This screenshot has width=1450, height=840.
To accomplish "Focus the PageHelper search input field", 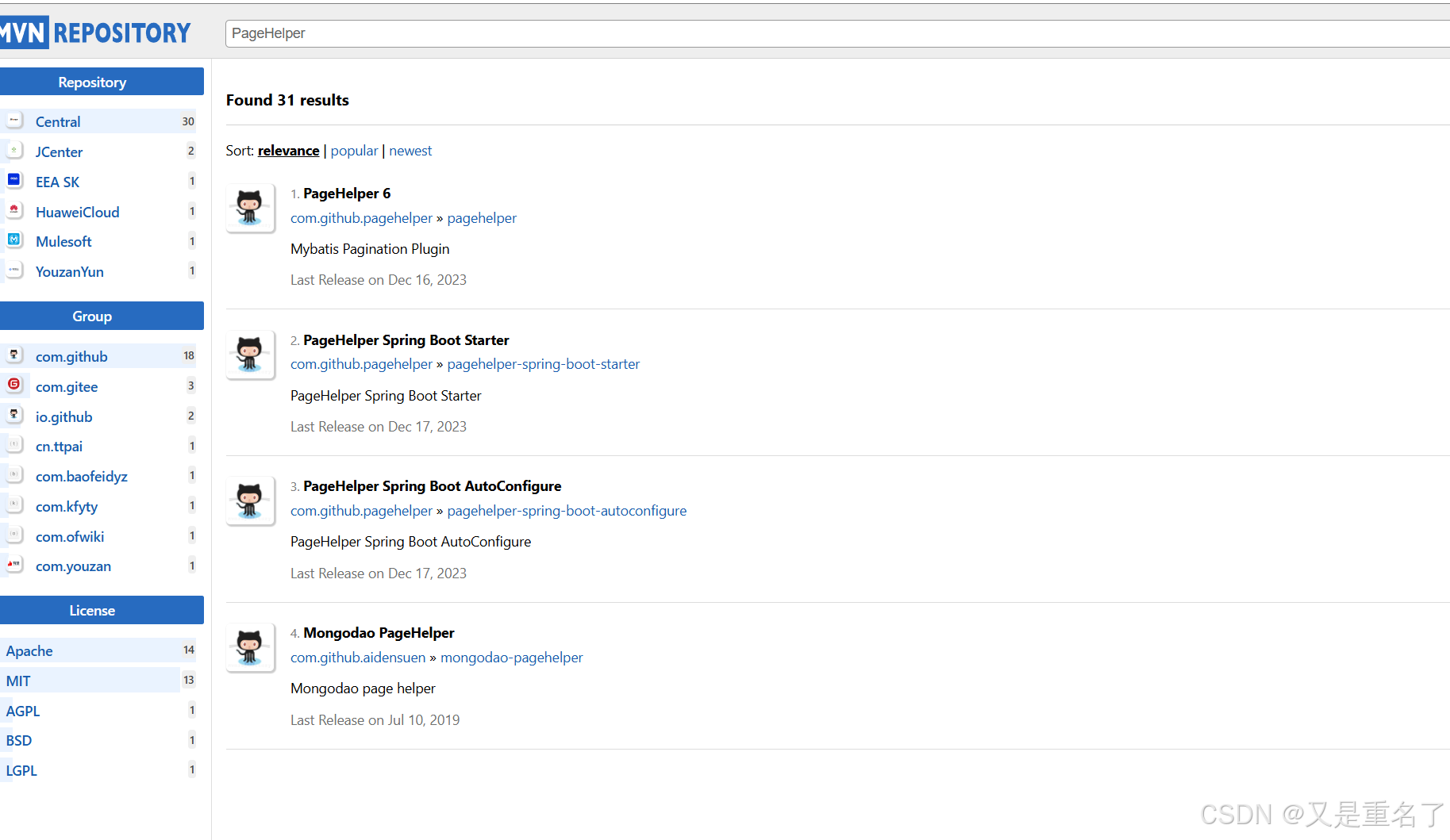I will 837,33.
